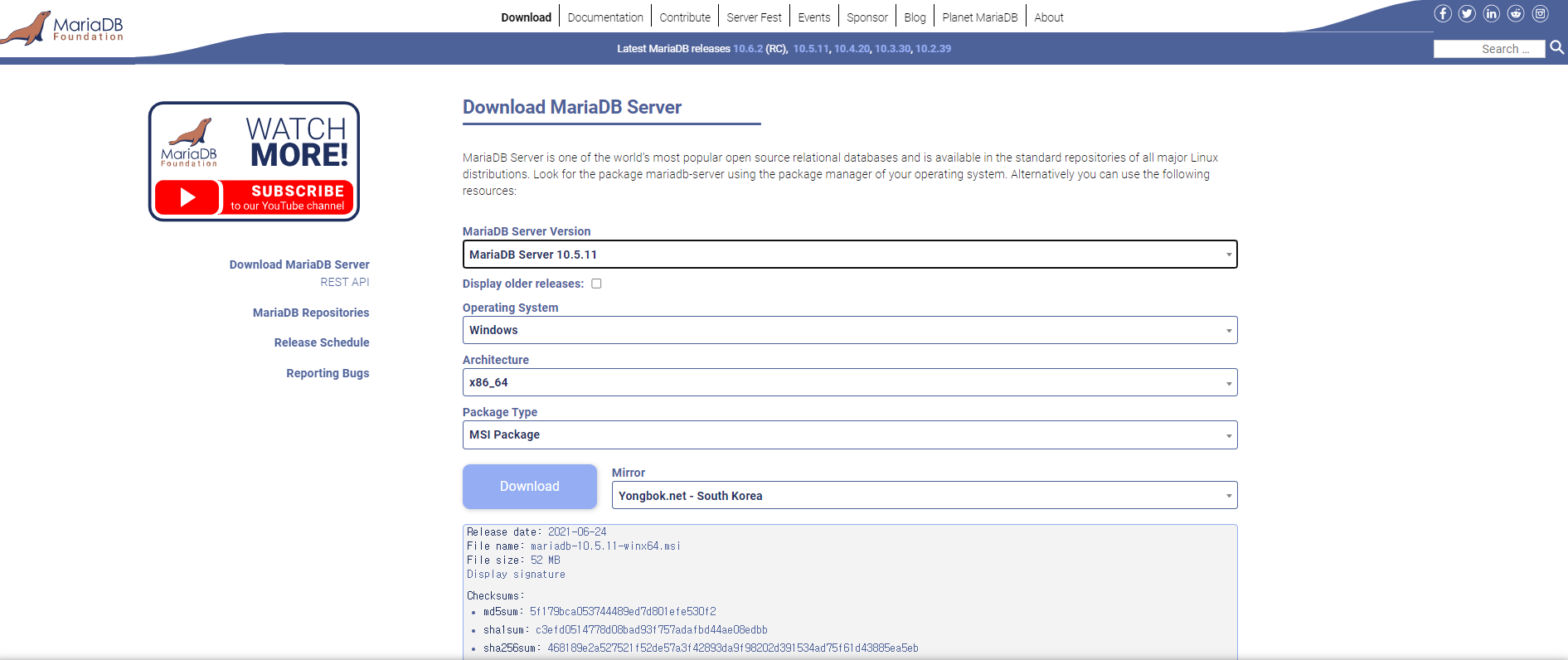
Task: Click the file size 52 MB value
Action: coord(546,561)
